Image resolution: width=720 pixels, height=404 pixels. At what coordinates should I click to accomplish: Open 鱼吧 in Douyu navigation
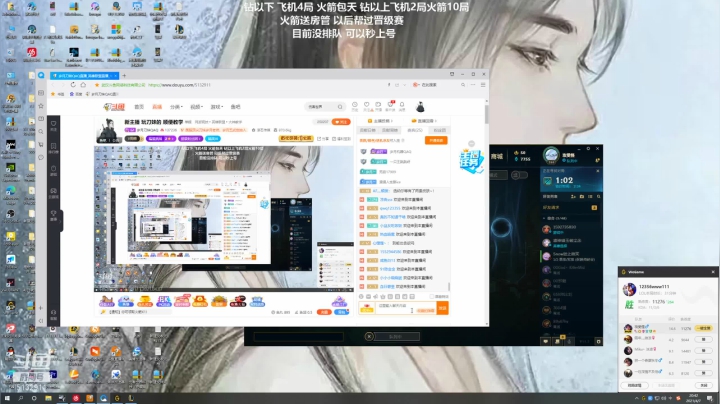[236, 107]
